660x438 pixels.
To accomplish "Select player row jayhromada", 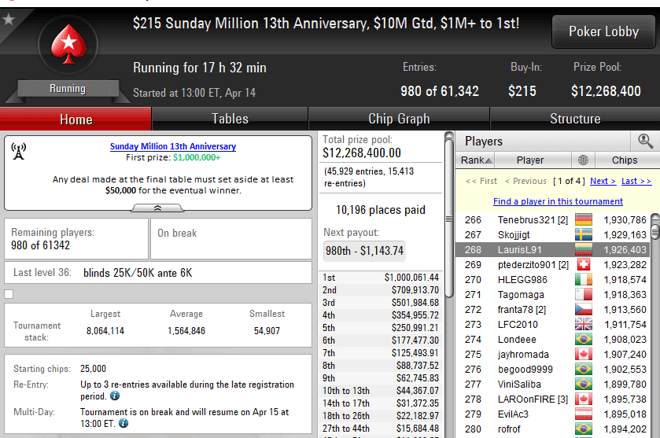I will pyautogui.click(x=553, y=354).
